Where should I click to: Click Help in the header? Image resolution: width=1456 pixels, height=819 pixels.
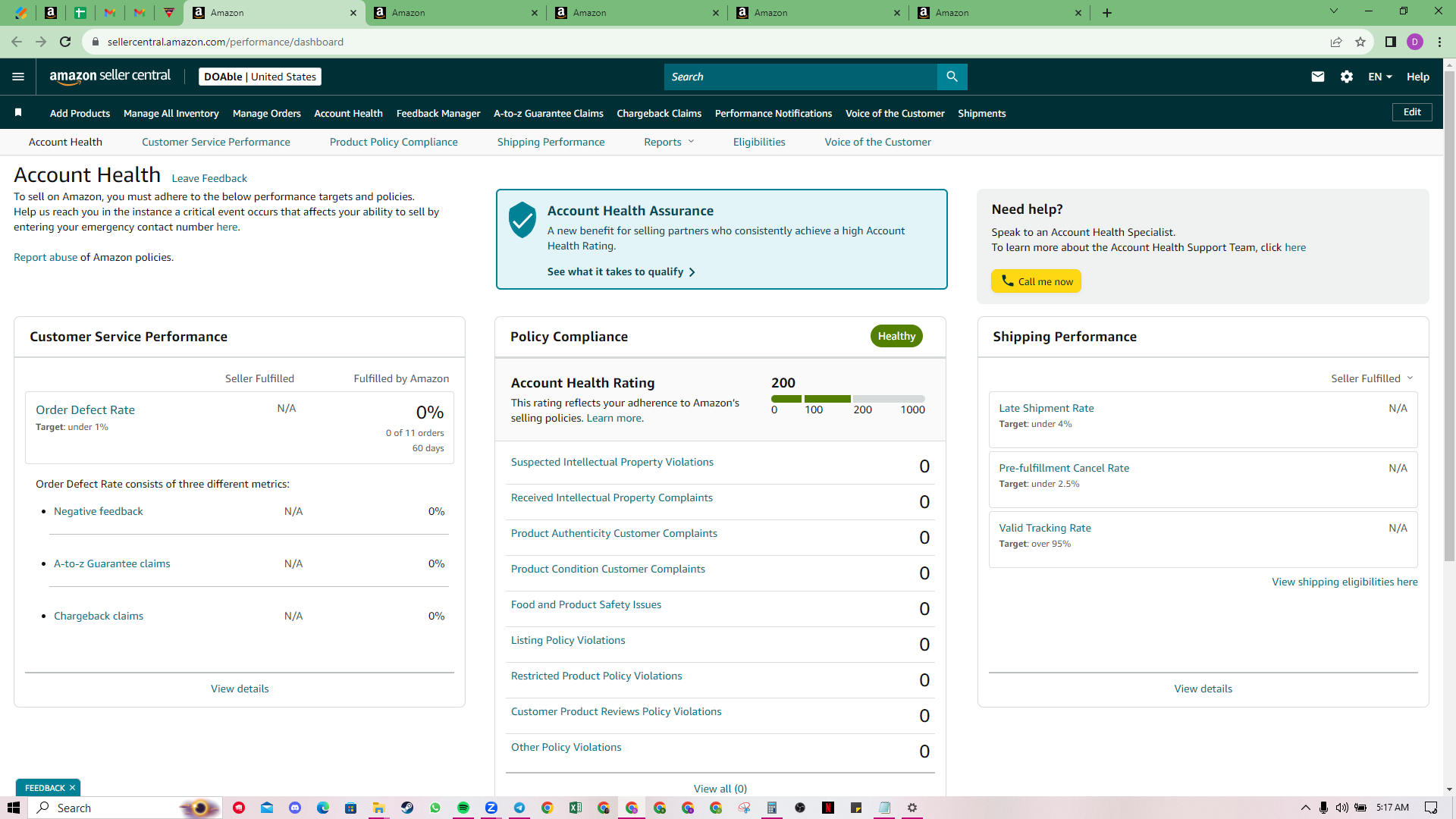(x=1418, y=77)
